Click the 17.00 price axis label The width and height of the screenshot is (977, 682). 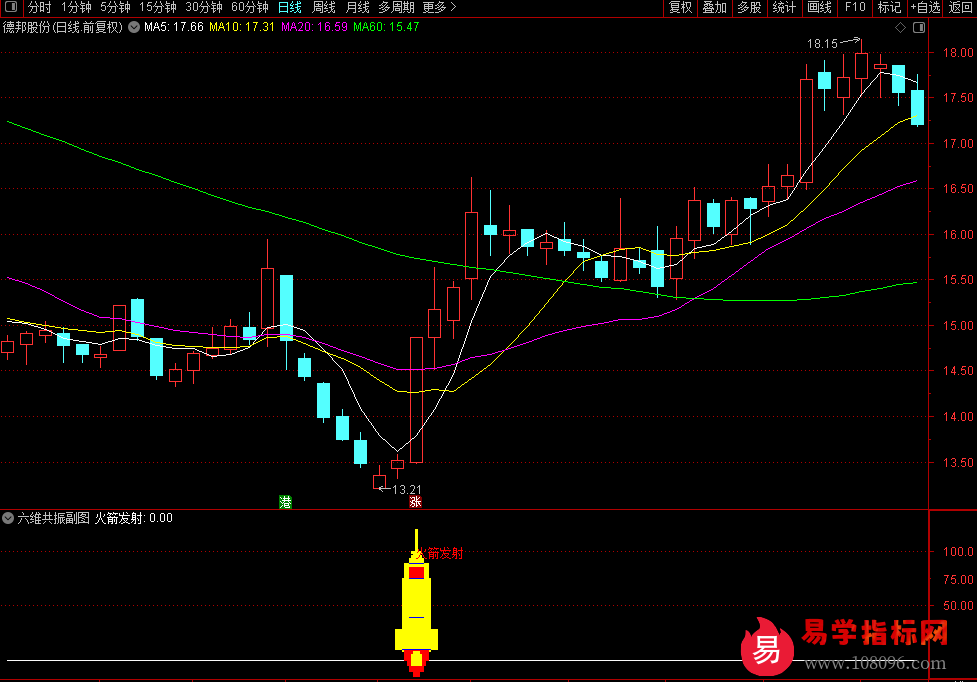(958, 144)
